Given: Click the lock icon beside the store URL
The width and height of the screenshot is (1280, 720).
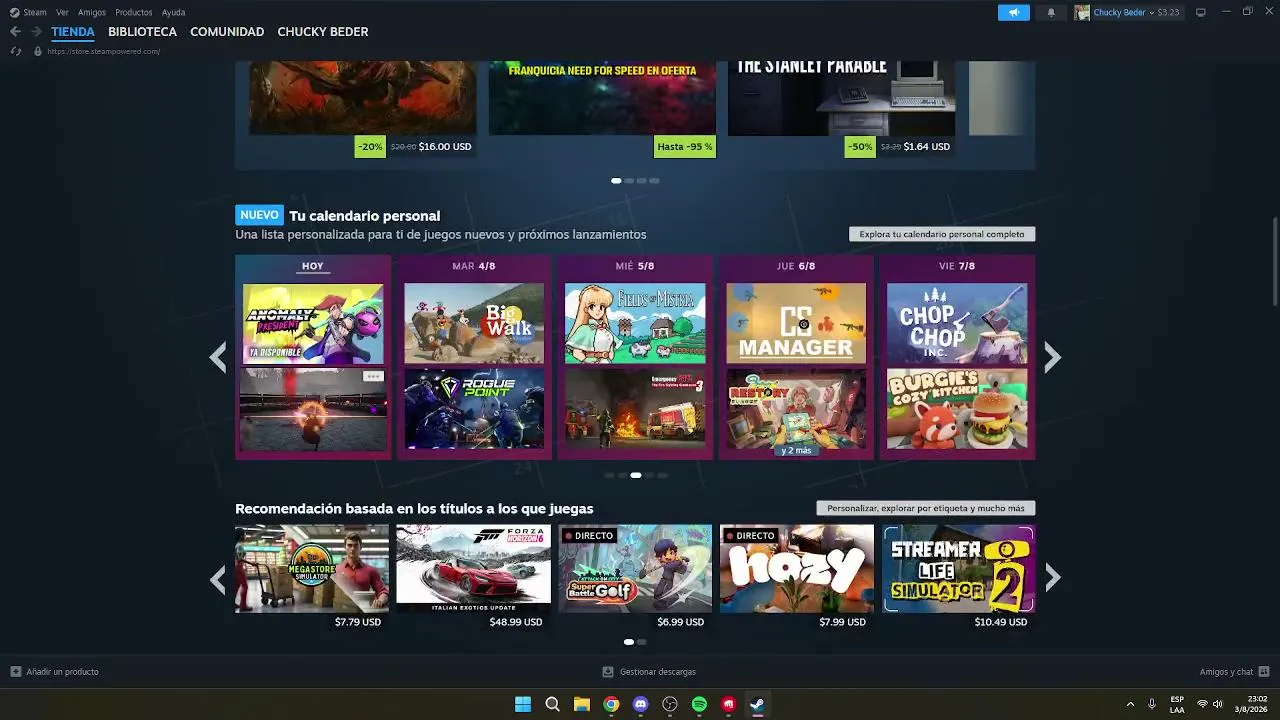Looking at the screenshot, I should [38, 51].
